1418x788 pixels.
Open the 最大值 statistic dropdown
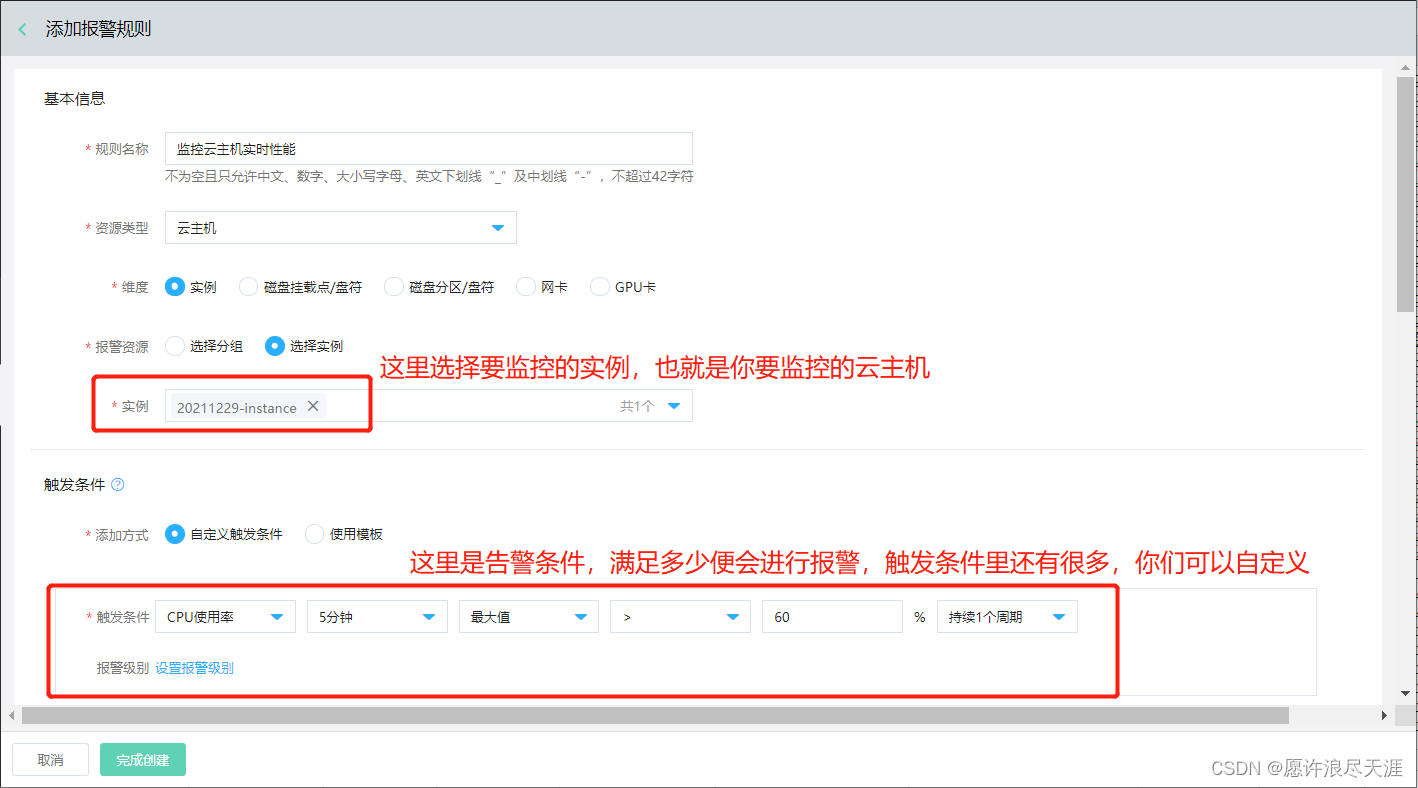529,617
